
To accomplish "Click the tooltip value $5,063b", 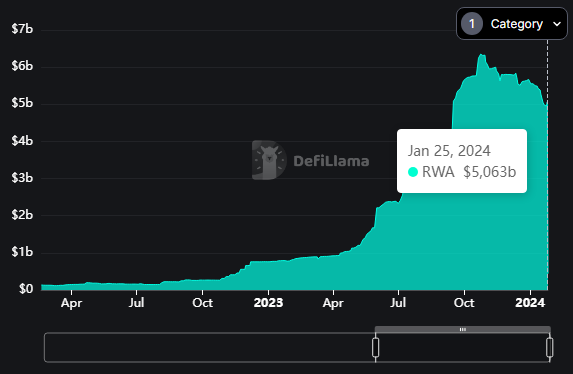I will pos(490,172).
